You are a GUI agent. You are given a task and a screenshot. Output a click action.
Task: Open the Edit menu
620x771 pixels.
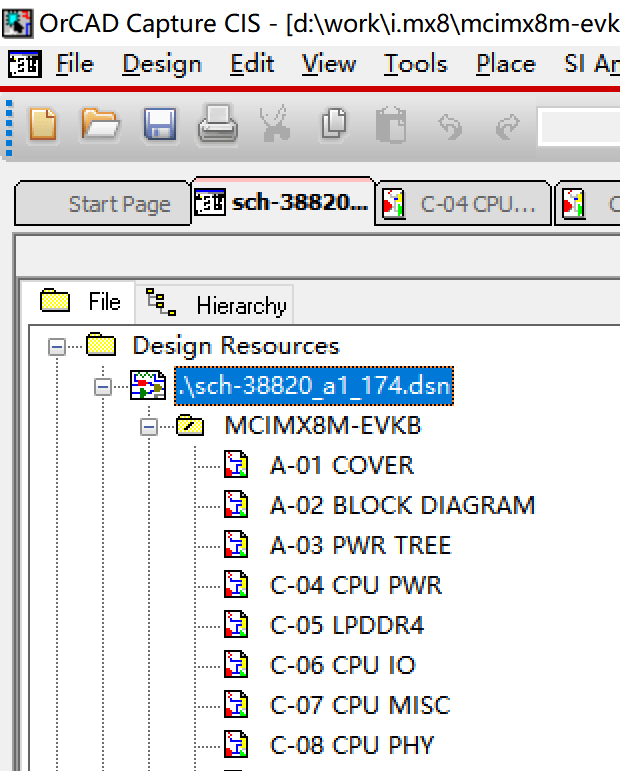(x=252, y=64)
